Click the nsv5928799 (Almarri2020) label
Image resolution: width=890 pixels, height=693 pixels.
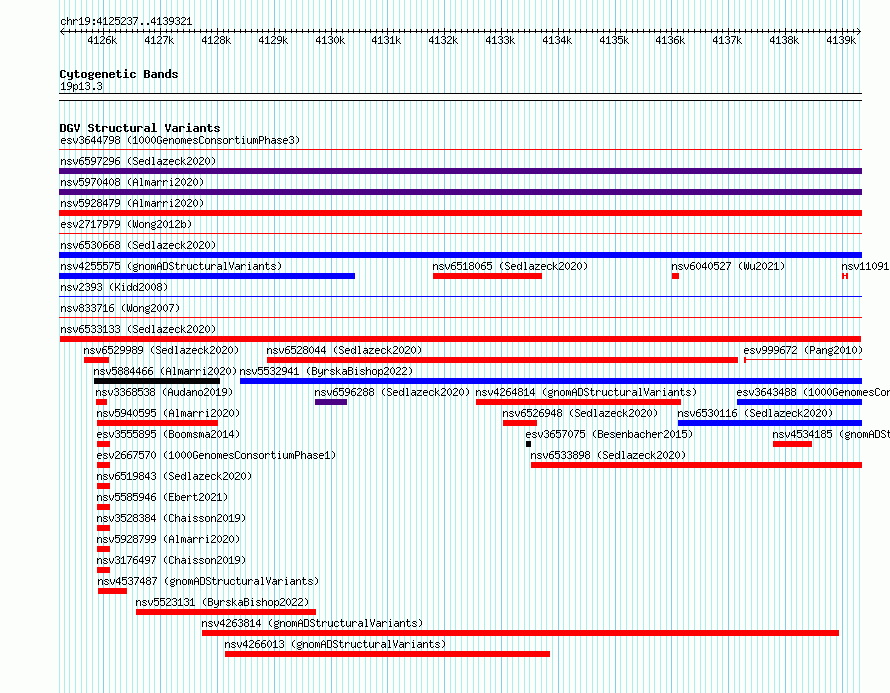[168, 539]
